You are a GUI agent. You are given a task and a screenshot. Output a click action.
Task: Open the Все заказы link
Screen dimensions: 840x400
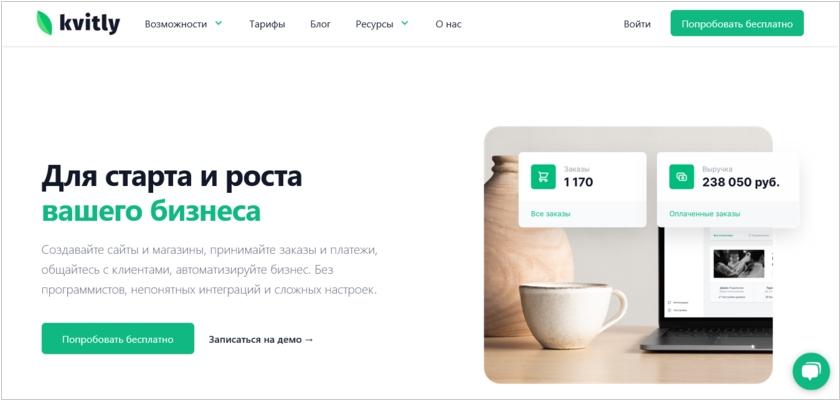[x=550, y=214]
